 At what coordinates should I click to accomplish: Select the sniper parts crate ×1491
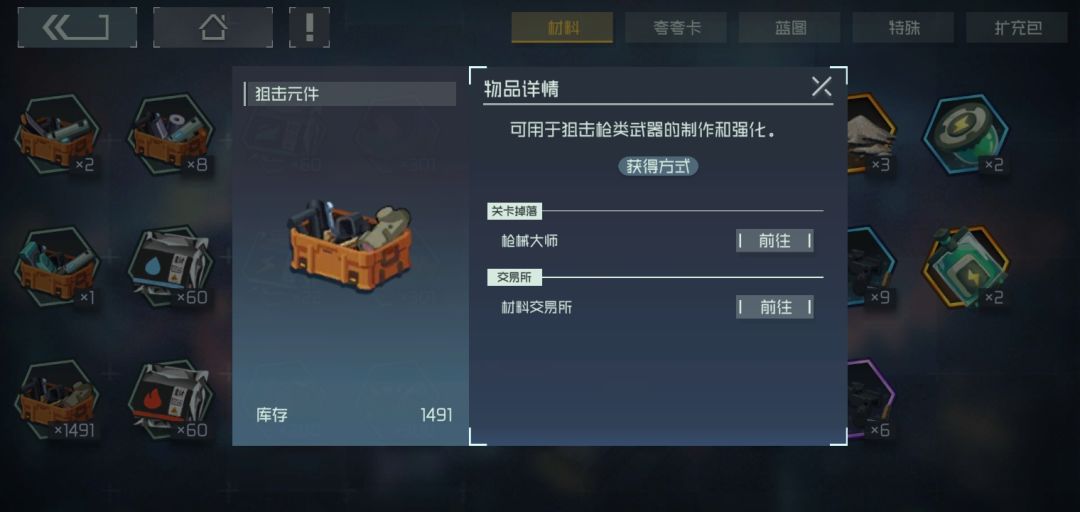[x=57, y=400]
